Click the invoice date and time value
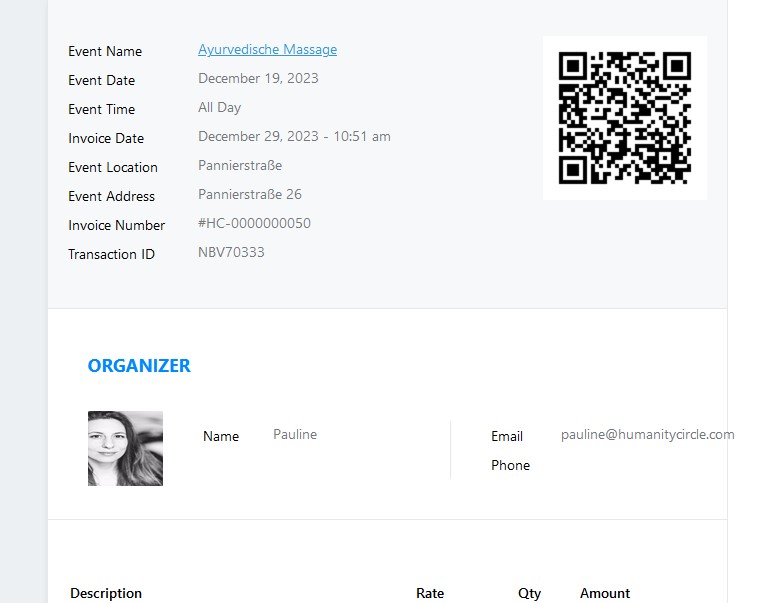 click(x=294, y=137)
